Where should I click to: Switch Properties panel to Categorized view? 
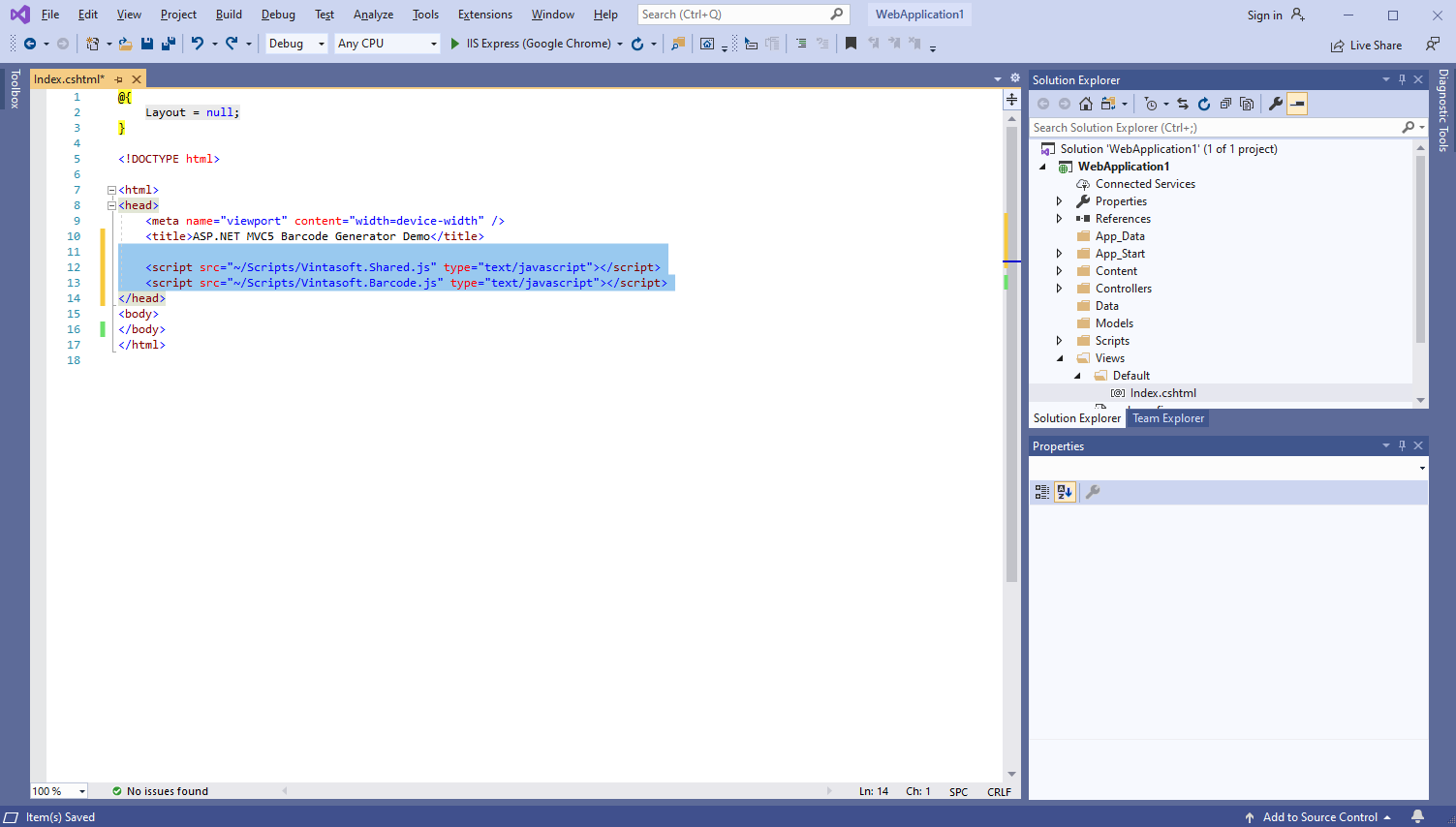pos(1042,492)
